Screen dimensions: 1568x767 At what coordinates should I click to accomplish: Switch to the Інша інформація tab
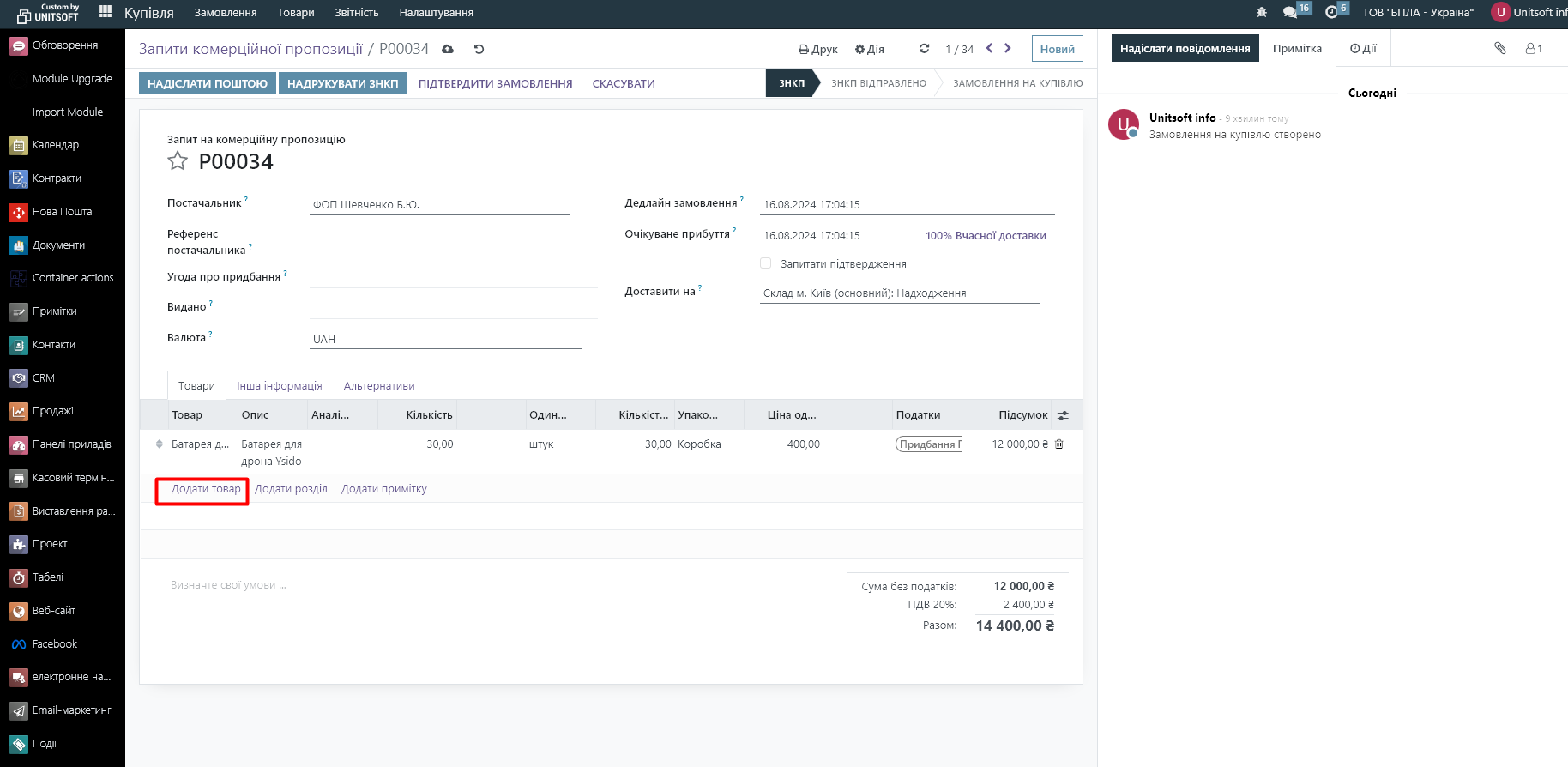coord(280,386)
